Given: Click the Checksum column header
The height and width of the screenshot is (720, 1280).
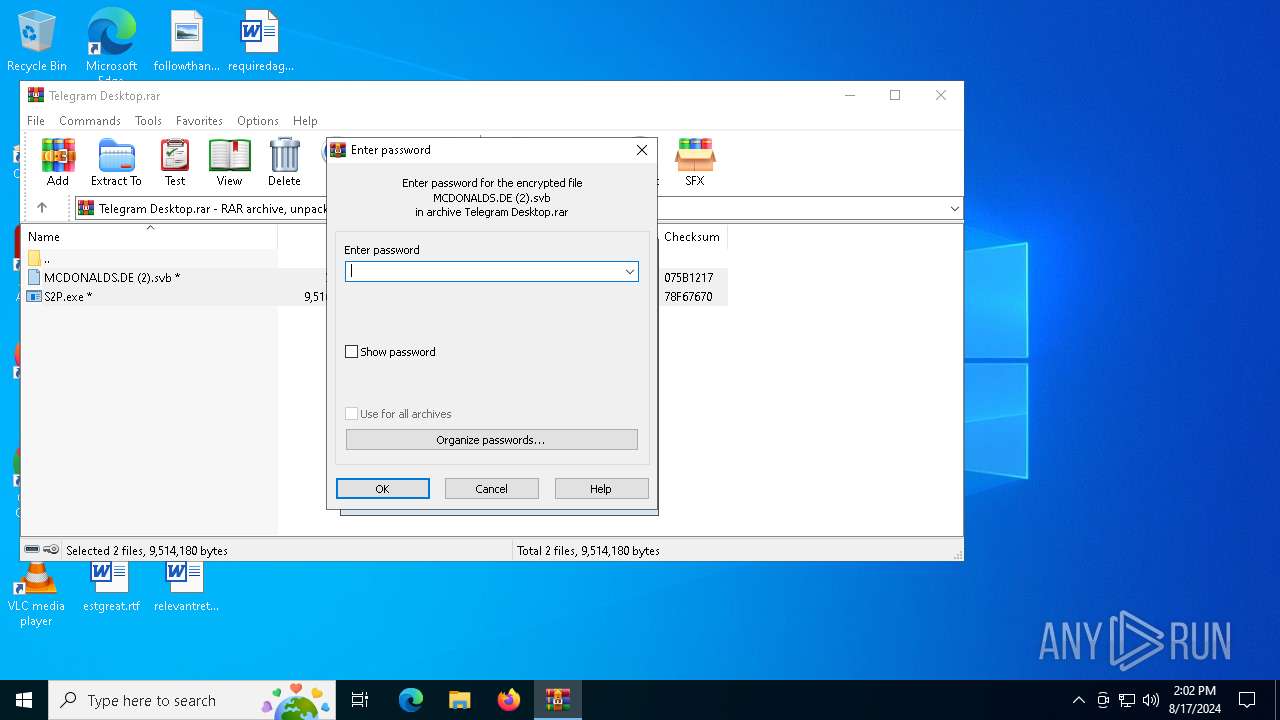Looking at the screenshot, I should click(x=692, y=237).
